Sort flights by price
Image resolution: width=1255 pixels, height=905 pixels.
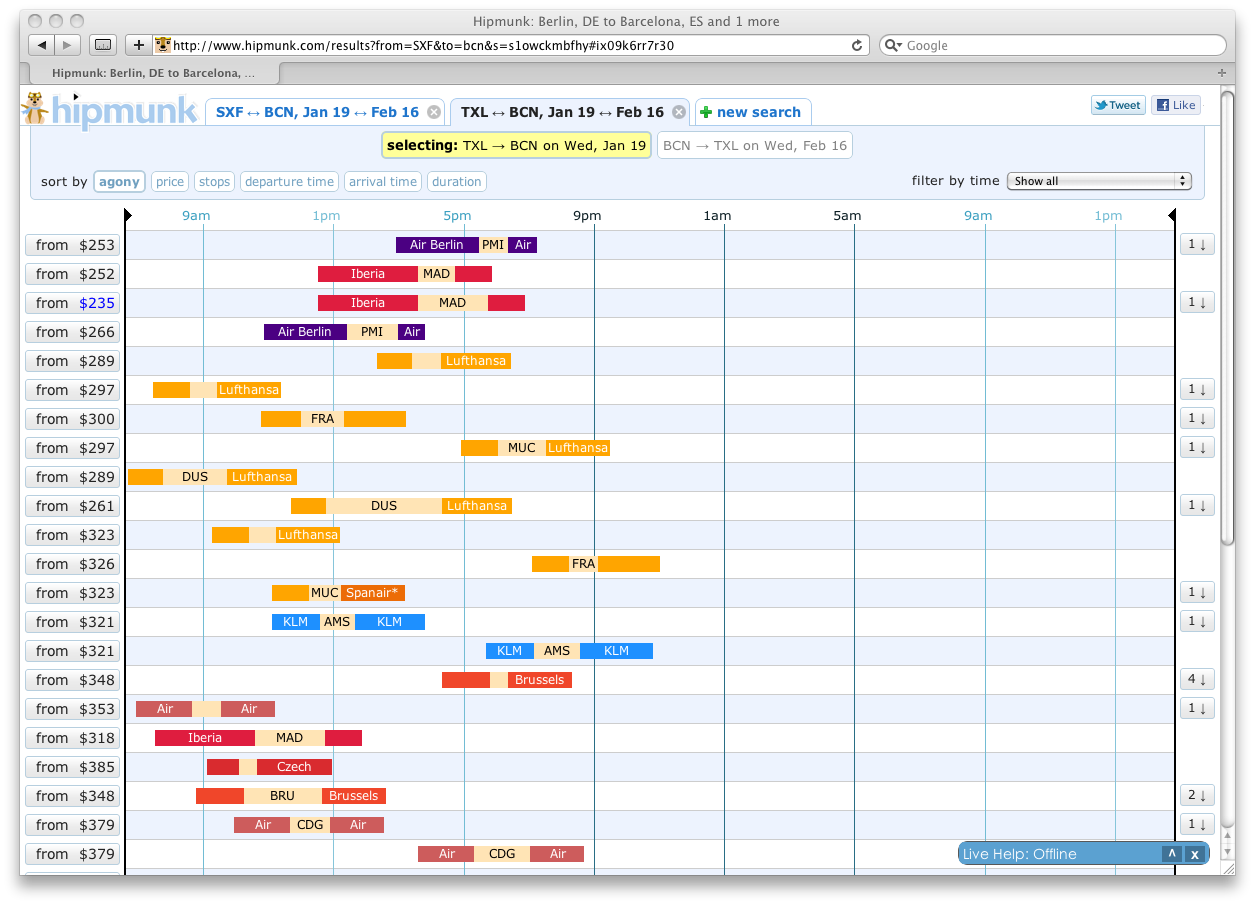(170, 182)
